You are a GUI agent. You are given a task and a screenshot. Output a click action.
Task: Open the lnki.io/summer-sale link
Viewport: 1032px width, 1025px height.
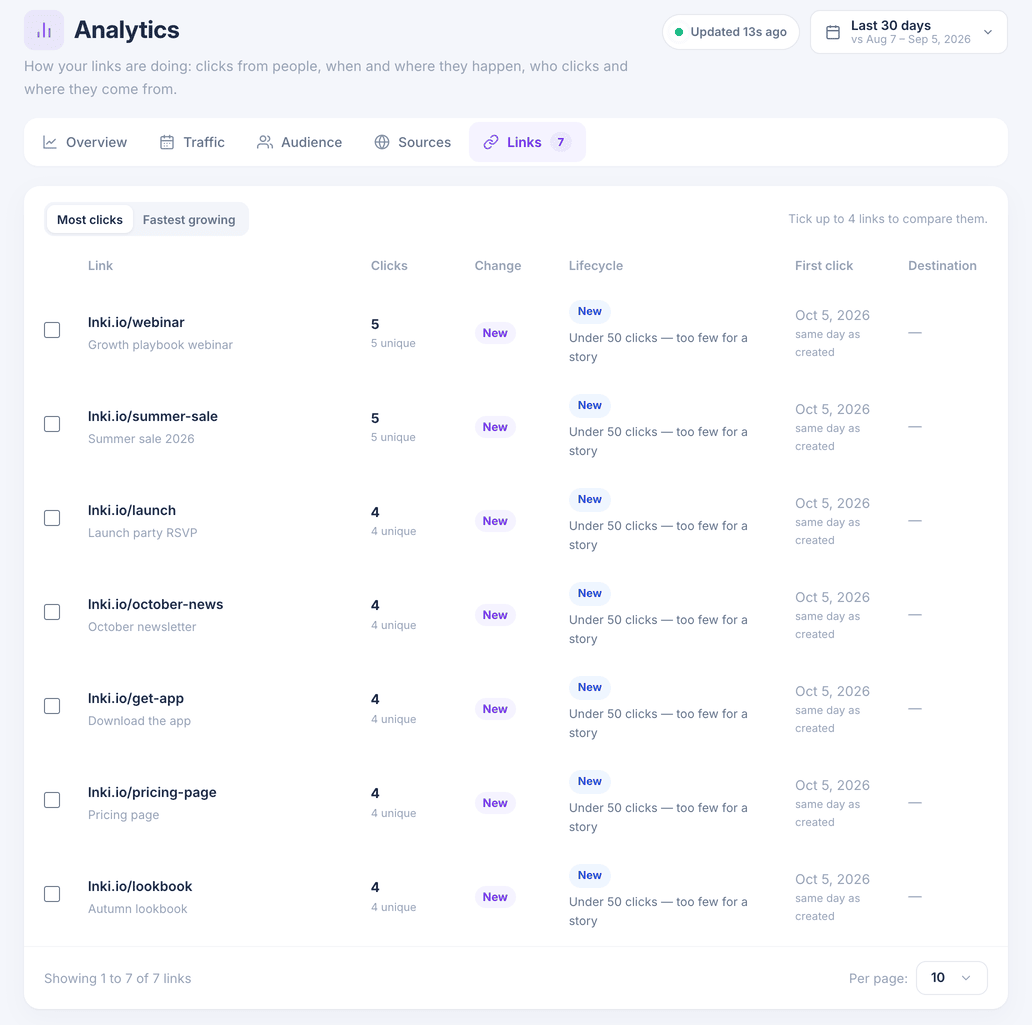[153, 416]
